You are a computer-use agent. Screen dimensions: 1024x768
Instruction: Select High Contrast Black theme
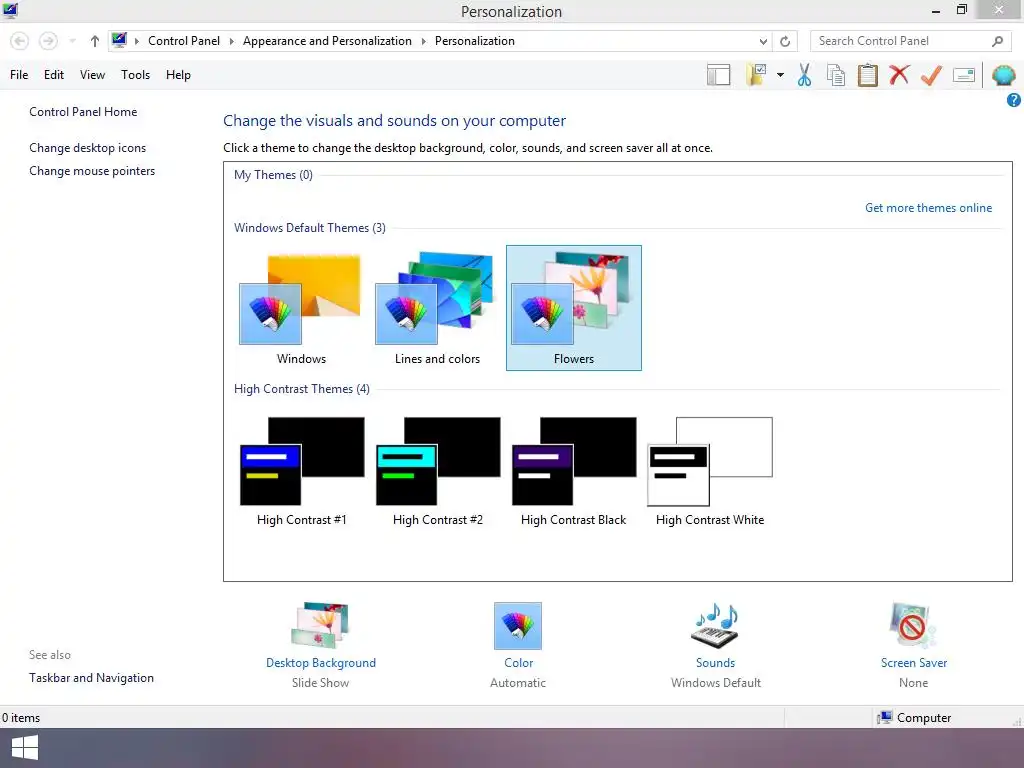(573, 471)
